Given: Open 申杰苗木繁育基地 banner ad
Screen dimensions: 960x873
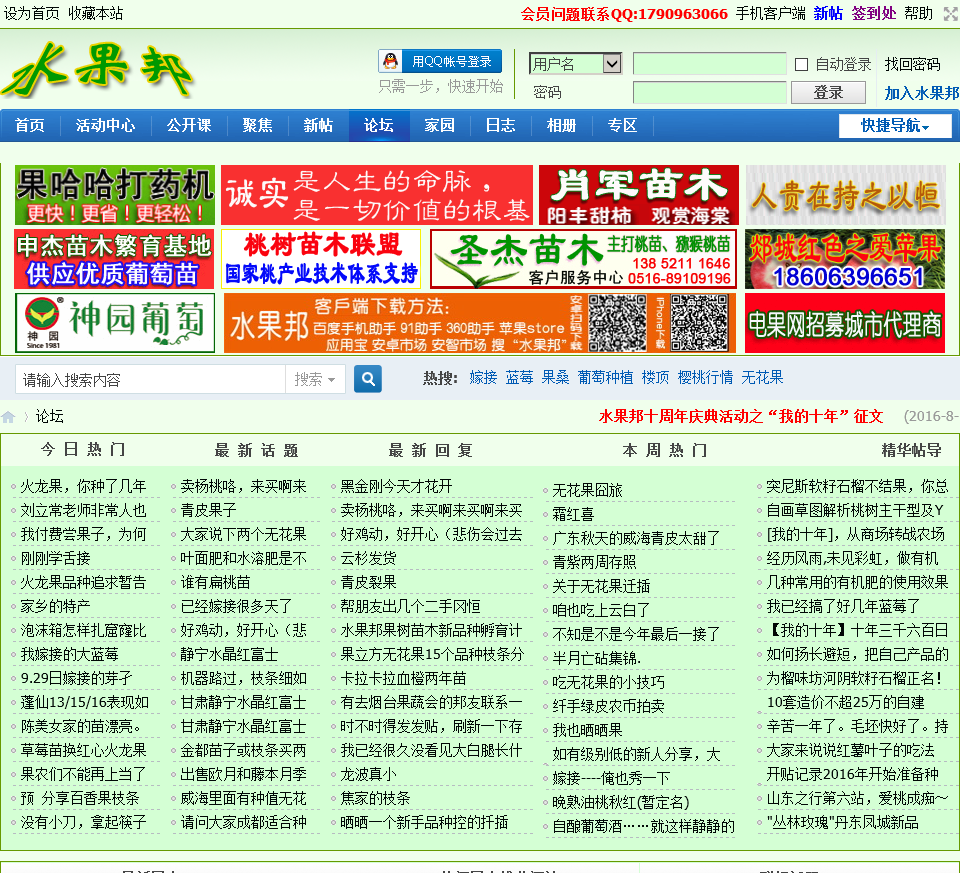Looking at the screenshot, I should point(114,259).
